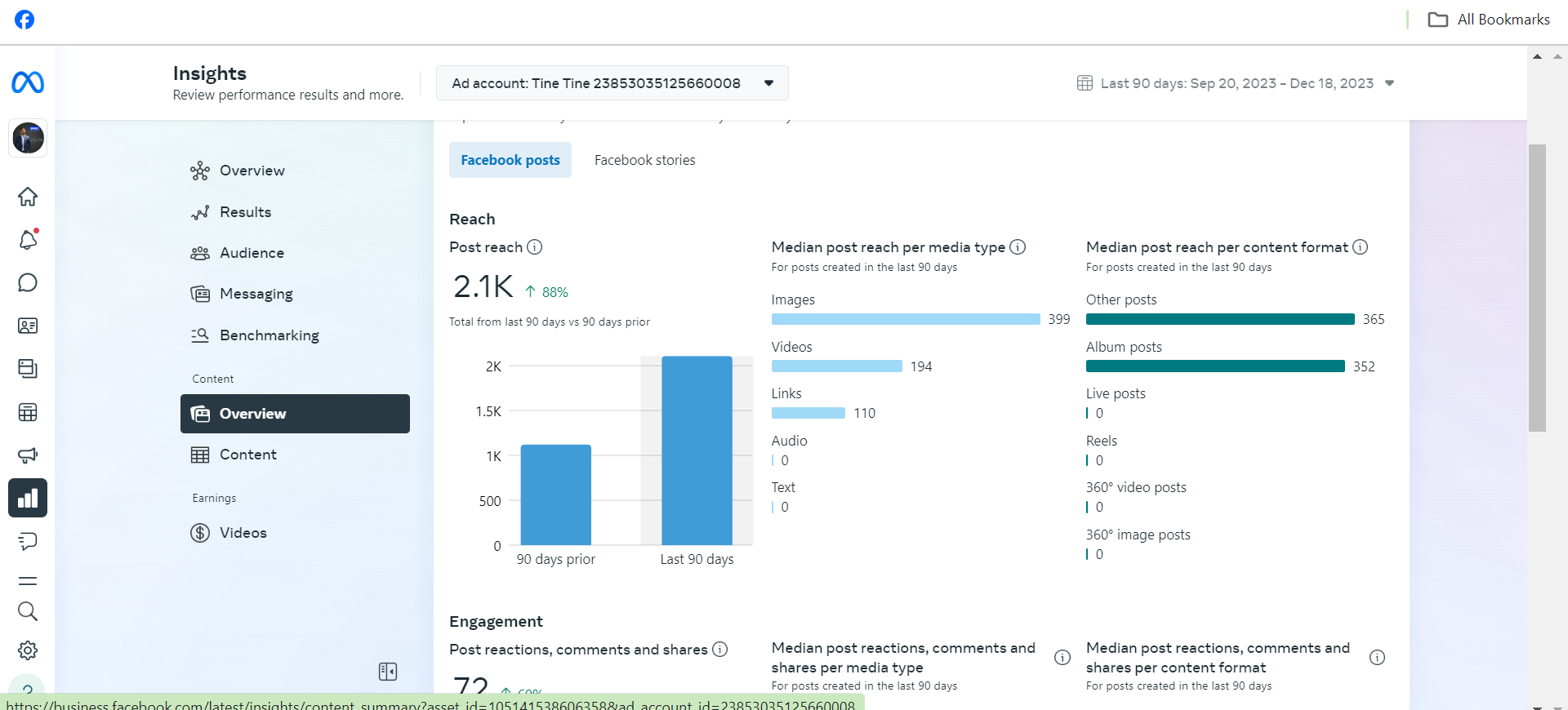
Task: Expand the Ad account dropdown
Action: (x=612, y=83)
